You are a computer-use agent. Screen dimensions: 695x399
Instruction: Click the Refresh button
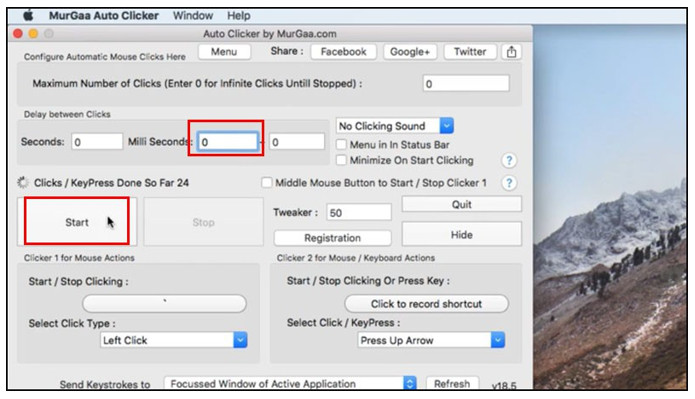point(452,383)
